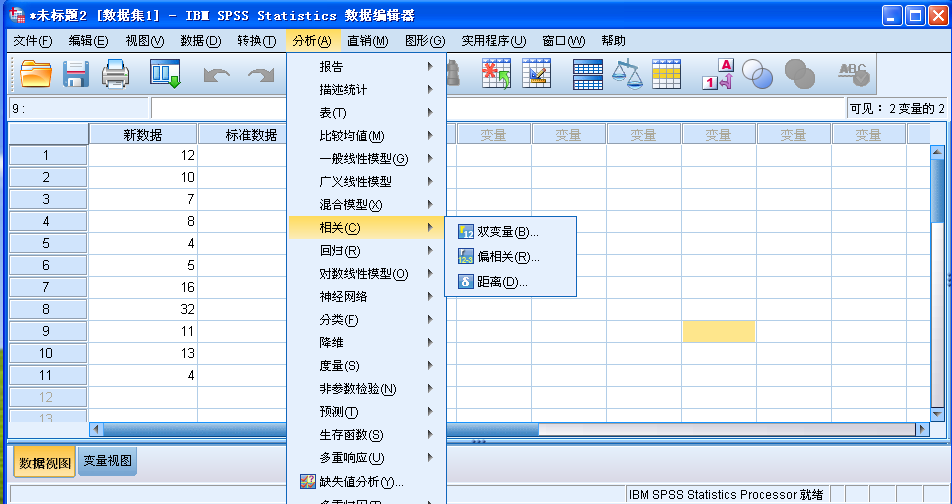Expand the 非参数检验(N) submenu
Image resolution: width=952 pixels, height=504 pixels.
(367, 389)
